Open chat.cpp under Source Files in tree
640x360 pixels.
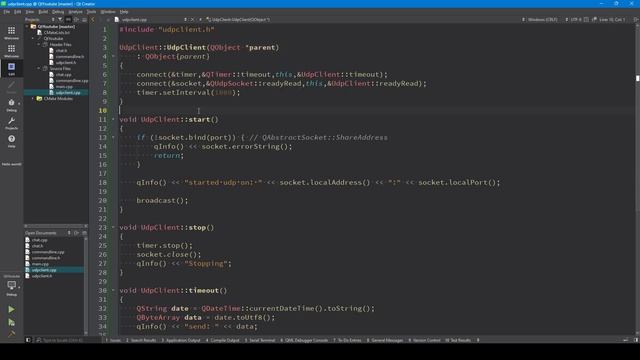coord(63,75)
